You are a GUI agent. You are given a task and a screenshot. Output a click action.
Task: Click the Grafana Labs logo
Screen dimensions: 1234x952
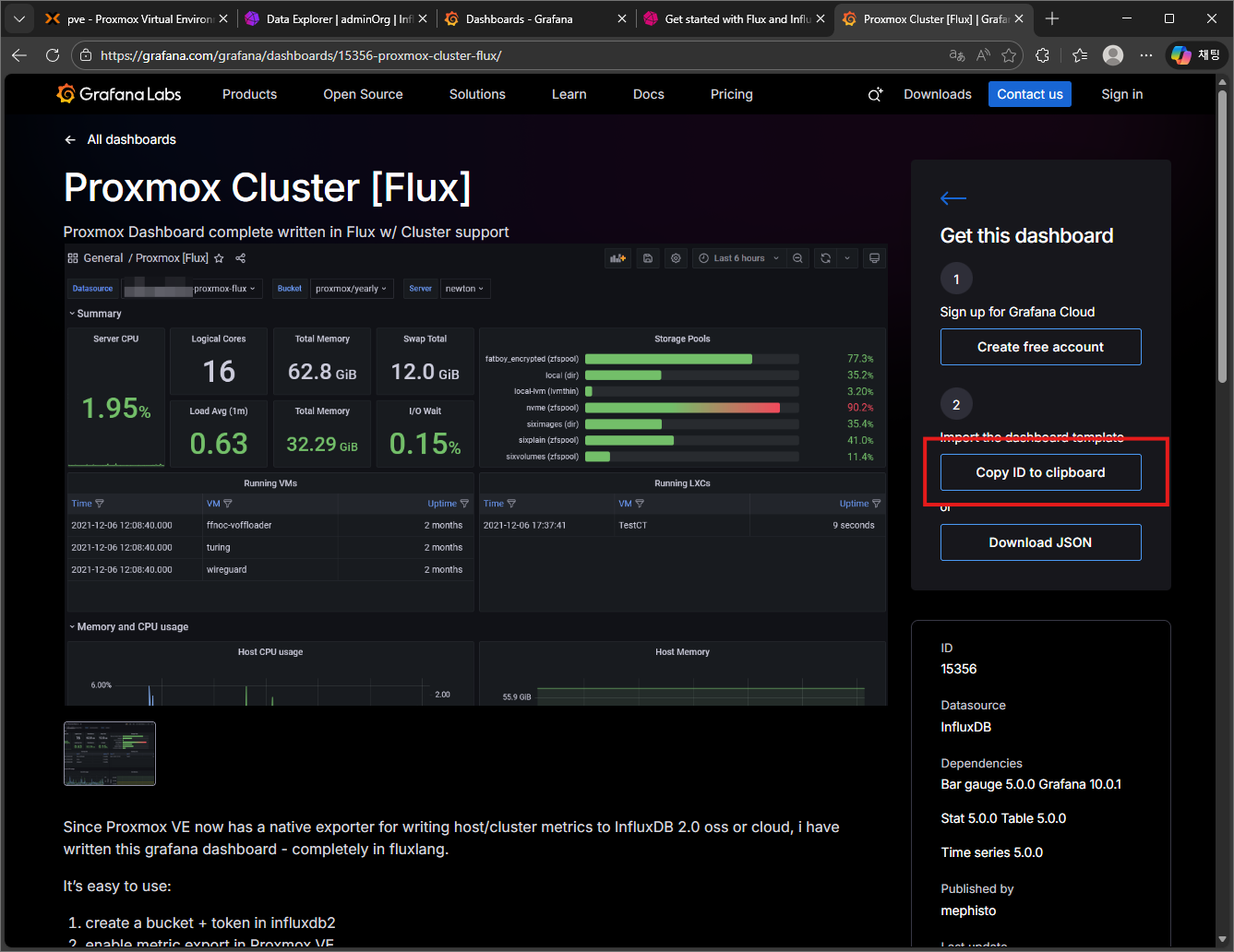tap(118, 94)
